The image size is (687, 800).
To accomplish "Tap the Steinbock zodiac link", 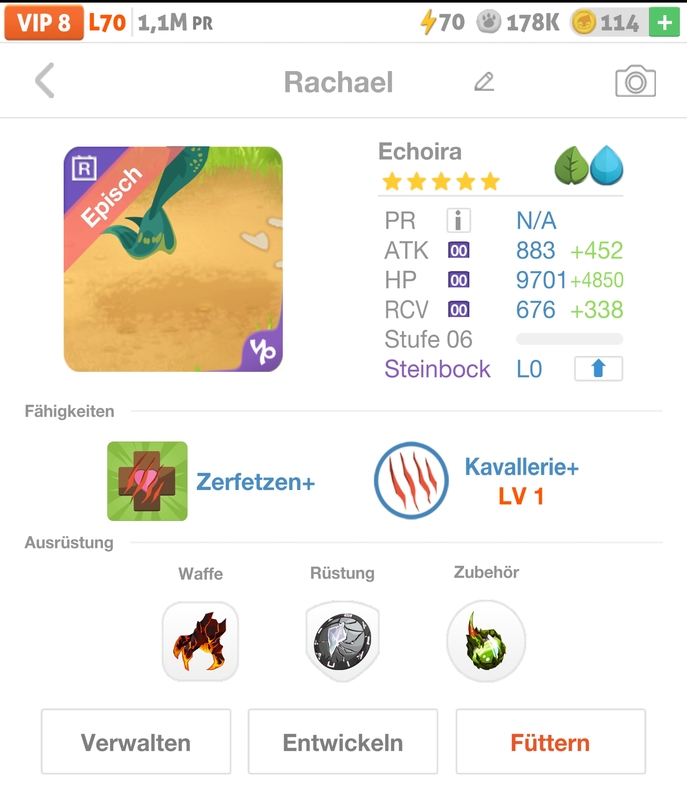I will (x=437, y=369).
